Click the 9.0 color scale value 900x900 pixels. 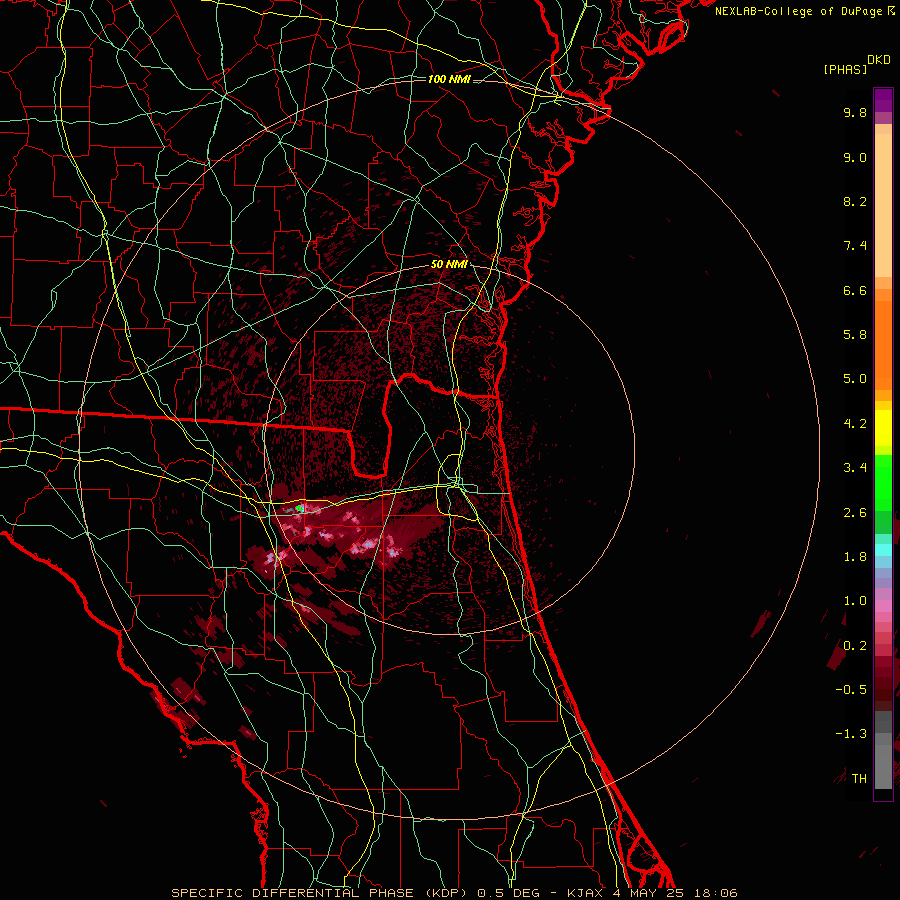pyautogui.click(x=855, y=157)
